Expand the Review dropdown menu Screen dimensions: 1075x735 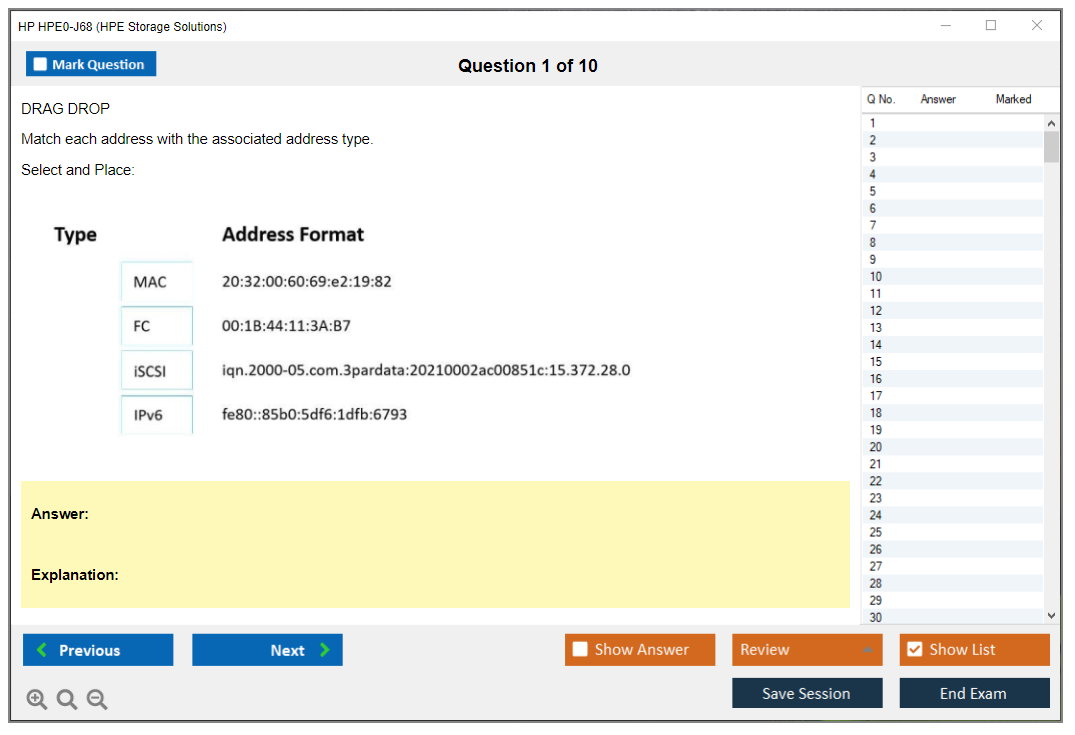(x=867, y=650)
